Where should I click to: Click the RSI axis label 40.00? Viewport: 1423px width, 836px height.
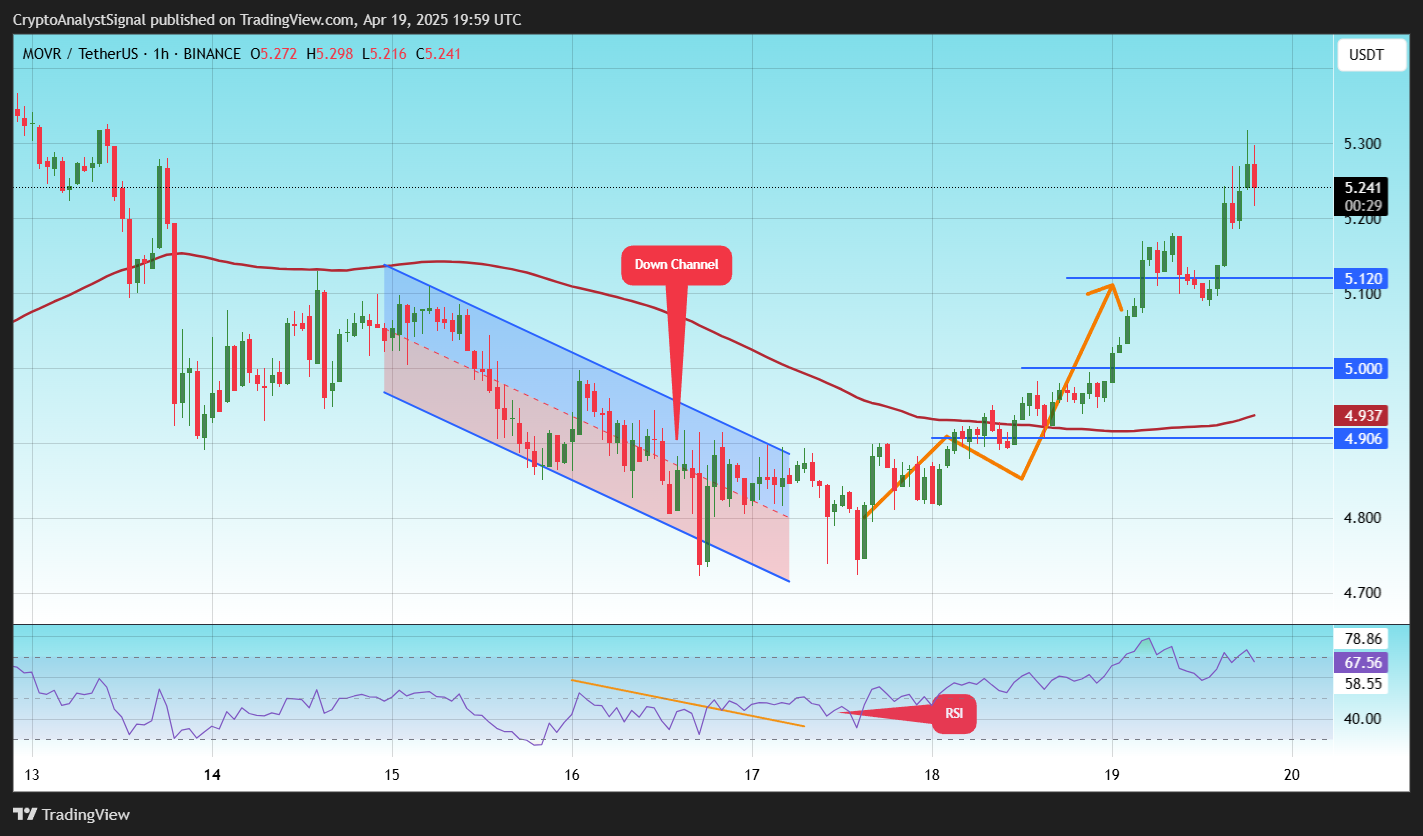point(1364,718)
